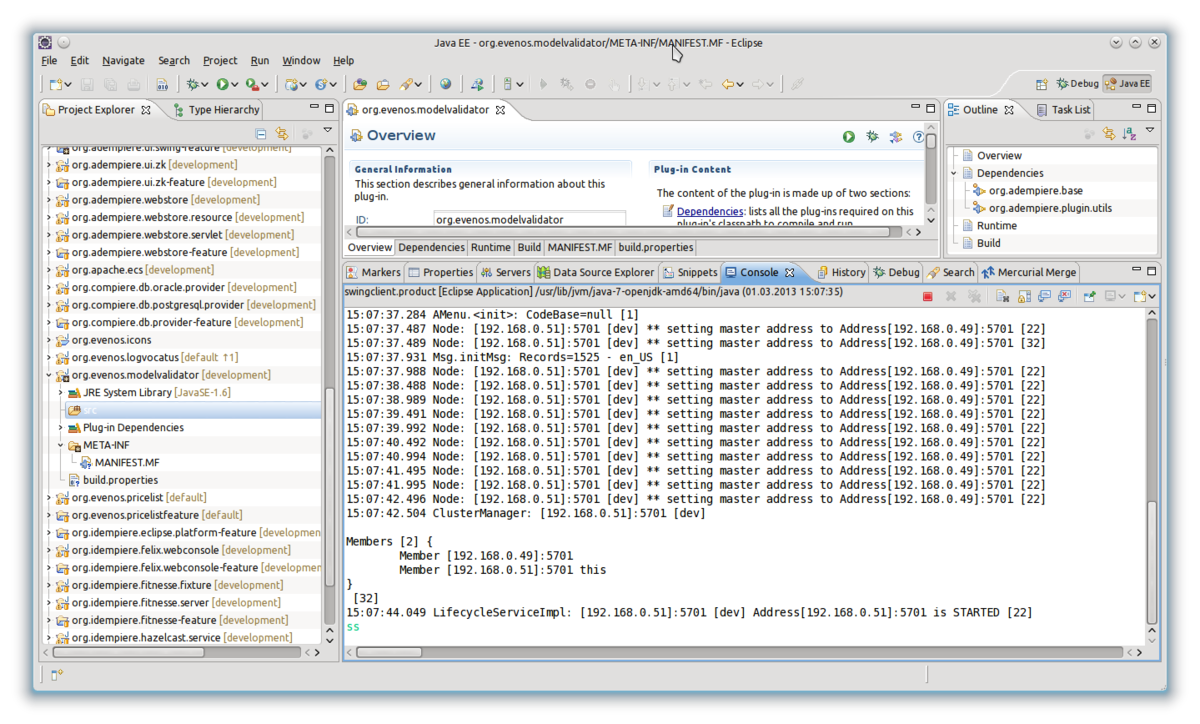
Task: Click the New file toolbar icon
Action: coord(56,85)
